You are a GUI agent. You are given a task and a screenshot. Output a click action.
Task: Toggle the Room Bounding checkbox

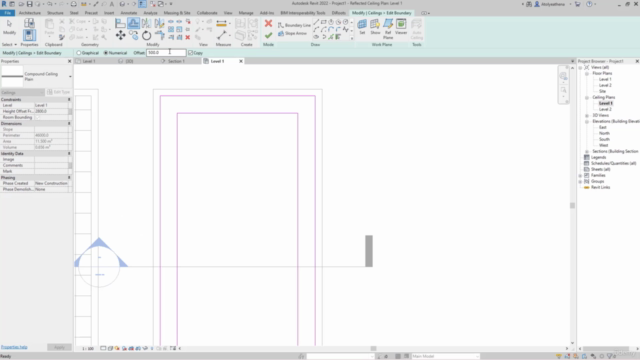pos(38,117)
